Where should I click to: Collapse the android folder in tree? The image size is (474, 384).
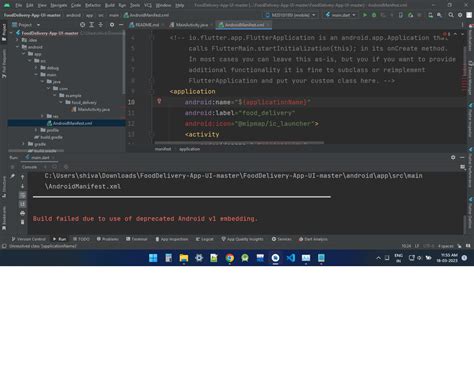point(18,47)
